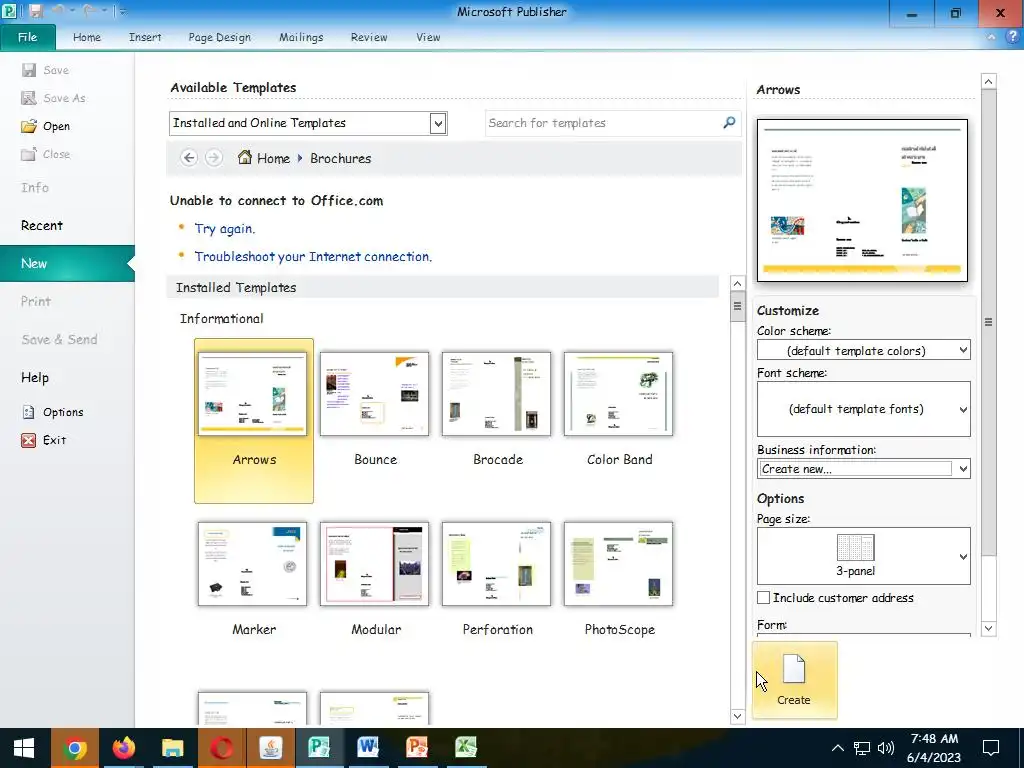Select the Arrows brochure template
Image resolution: width=1024 pixels, height=768 pixels.
[253, 421]
